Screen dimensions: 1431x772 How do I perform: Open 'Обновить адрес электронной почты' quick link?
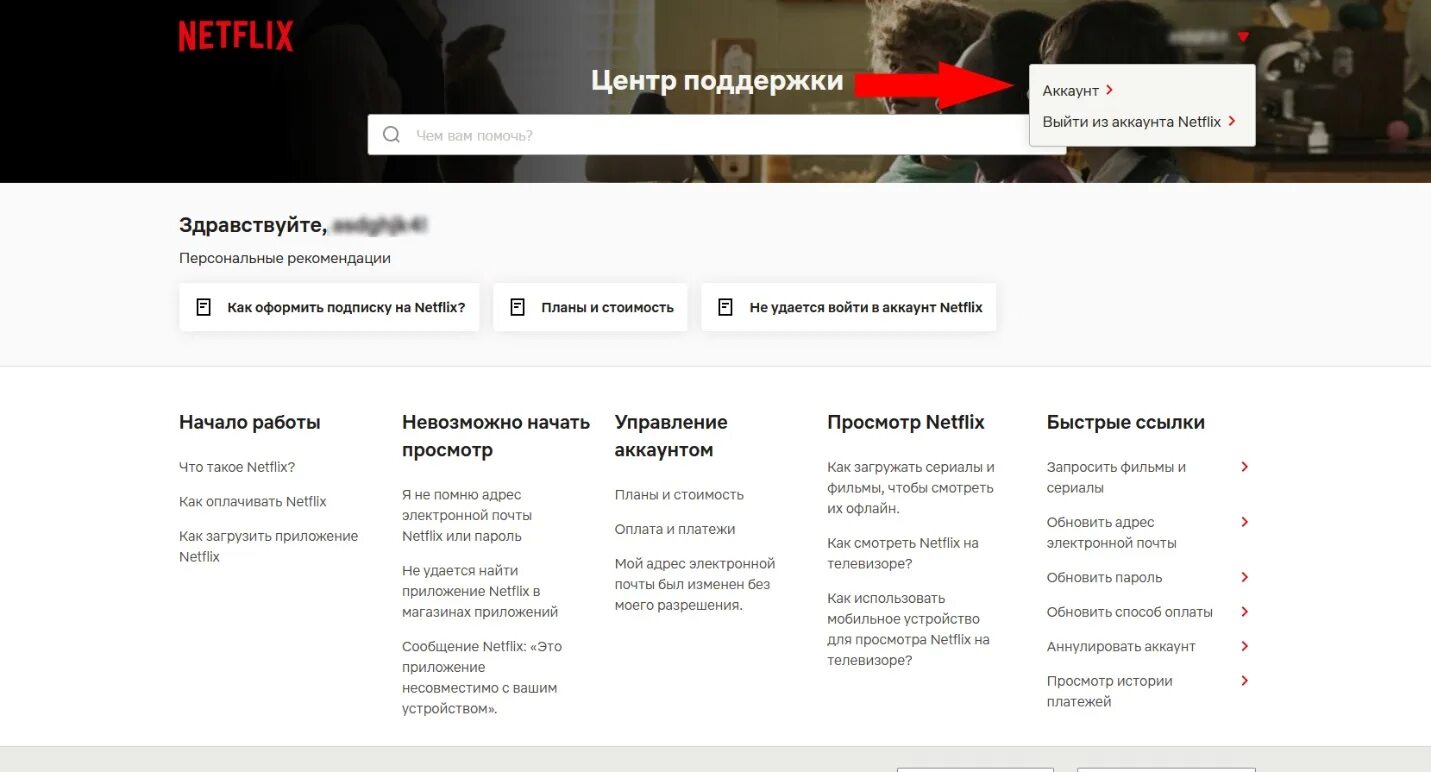(x=1112, y=532)
